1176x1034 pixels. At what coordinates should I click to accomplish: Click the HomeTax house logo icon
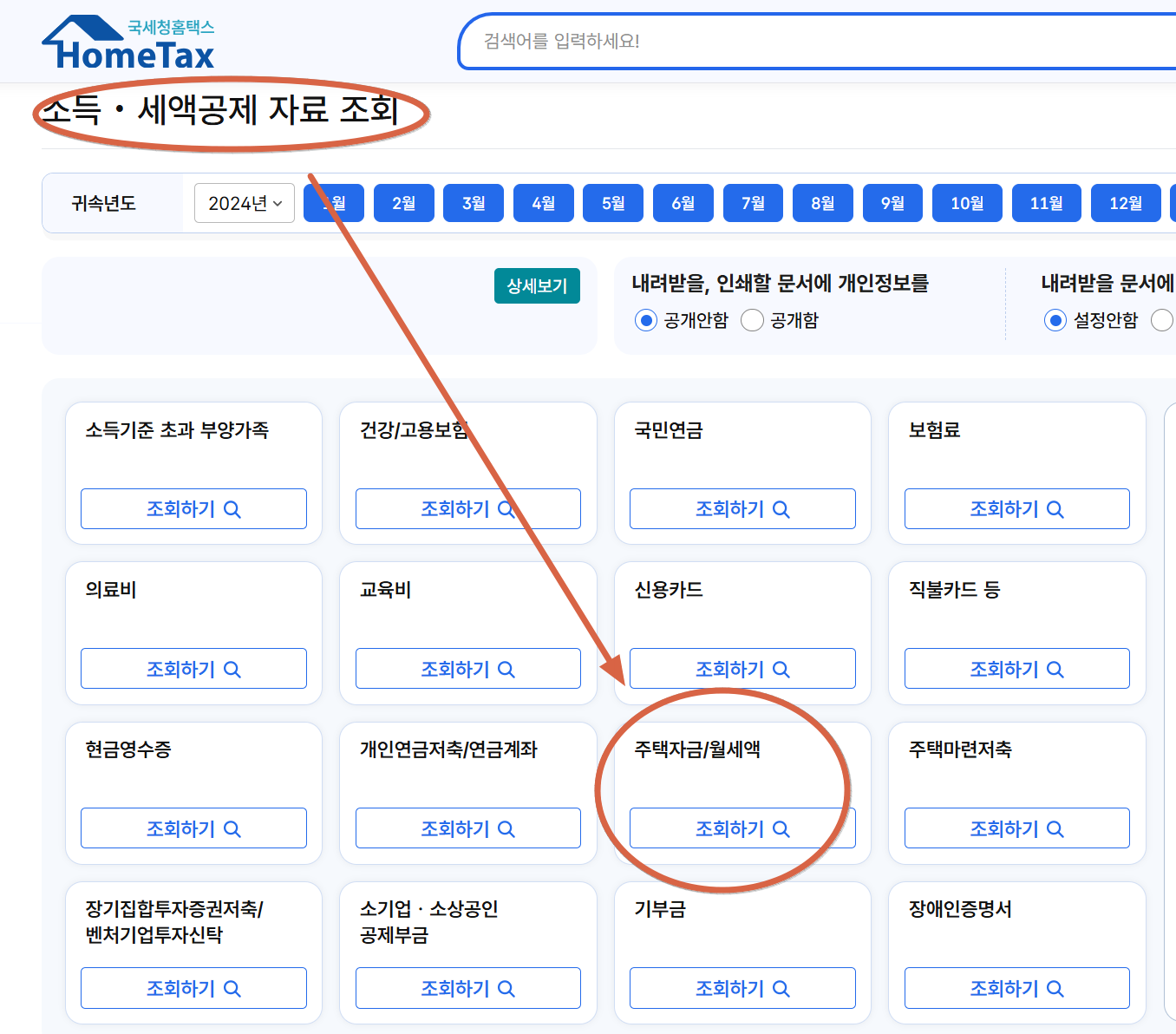coord(84,29)
